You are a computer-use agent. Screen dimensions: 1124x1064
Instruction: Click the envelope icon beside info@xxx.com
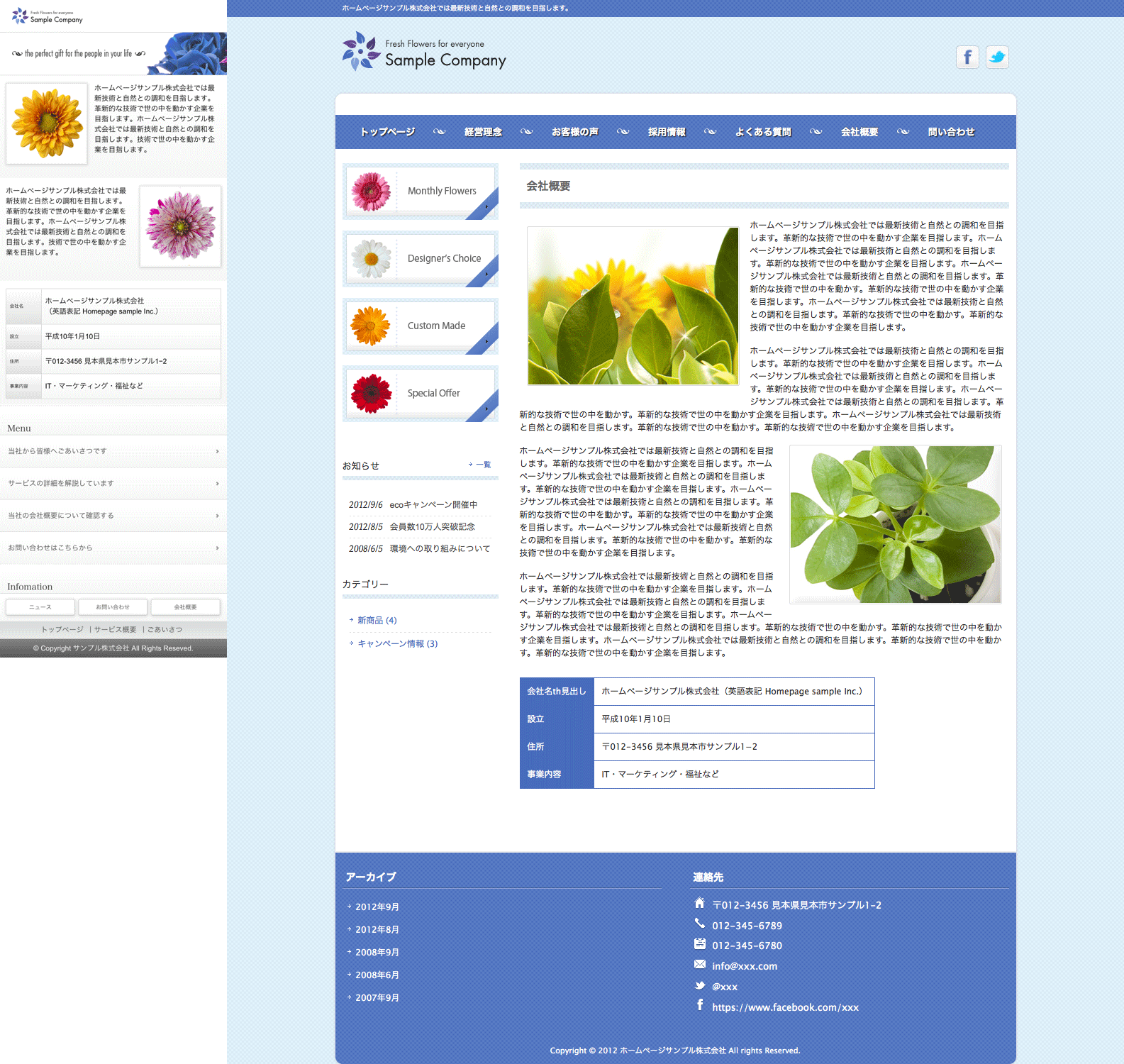(700, 965)
